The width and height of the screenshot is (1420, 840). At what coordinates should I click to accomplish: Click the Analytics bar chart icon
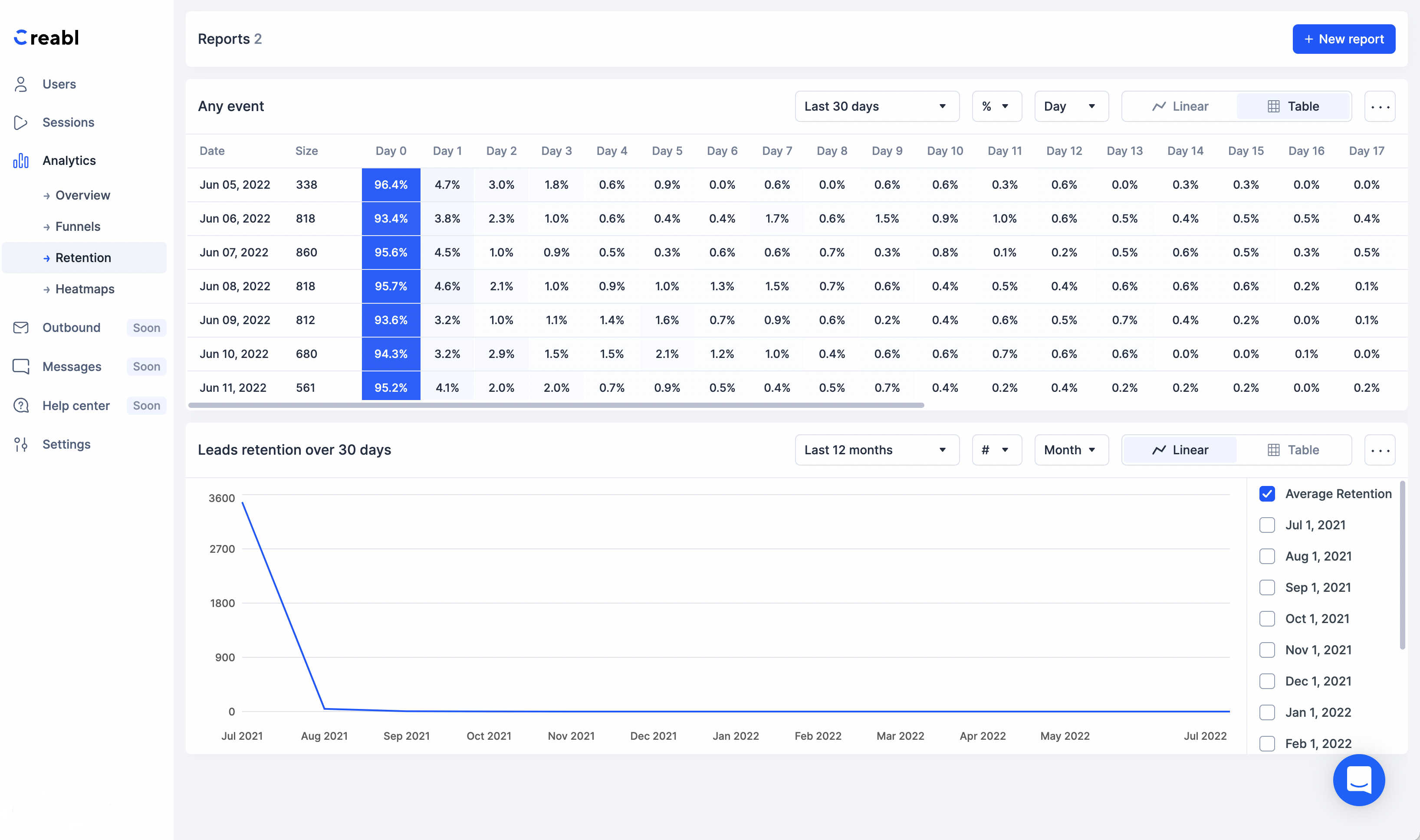point(21,161)
